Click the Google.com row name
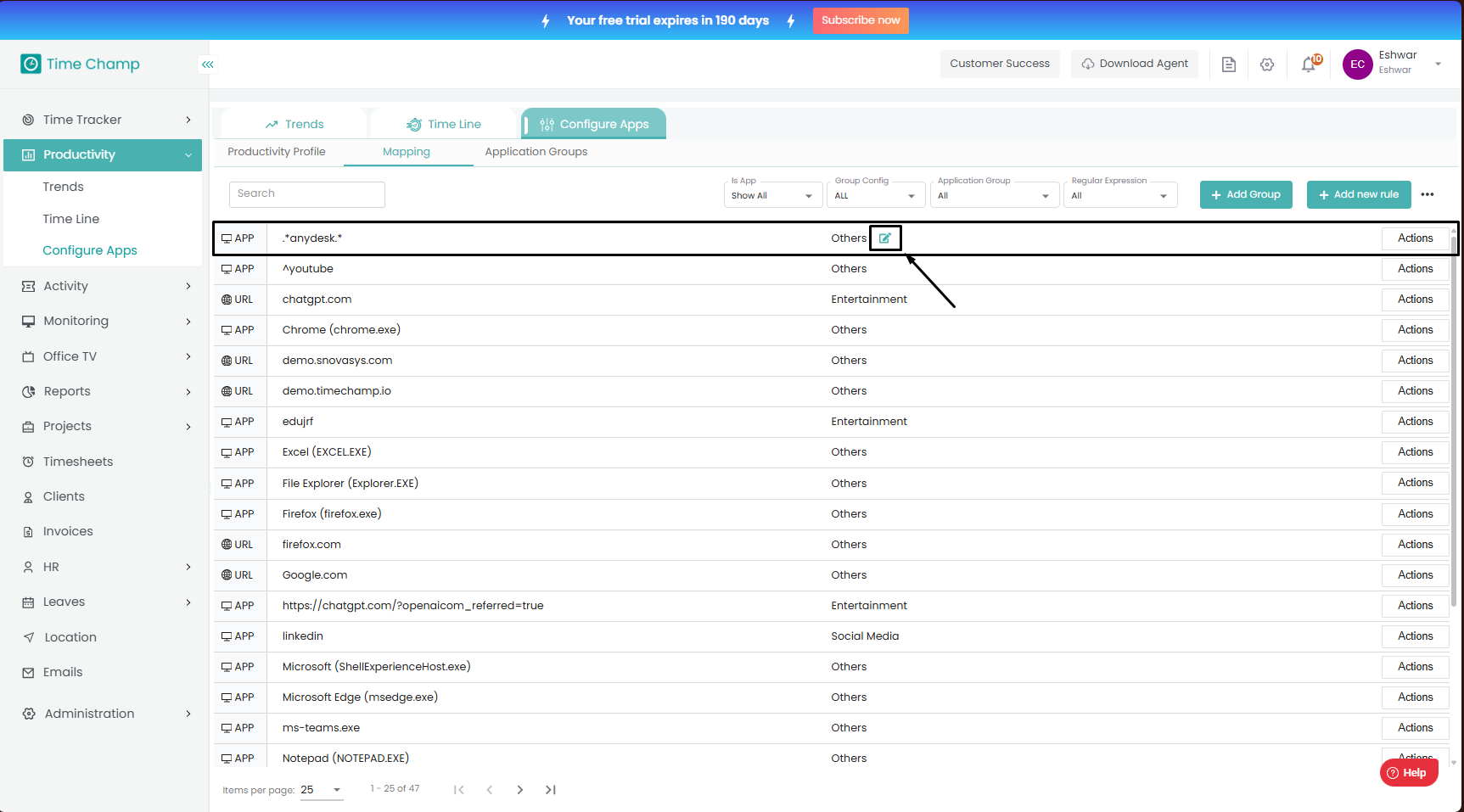This screenshot has width=1464, height=812. pyautogui.click(x=315, y=575)
